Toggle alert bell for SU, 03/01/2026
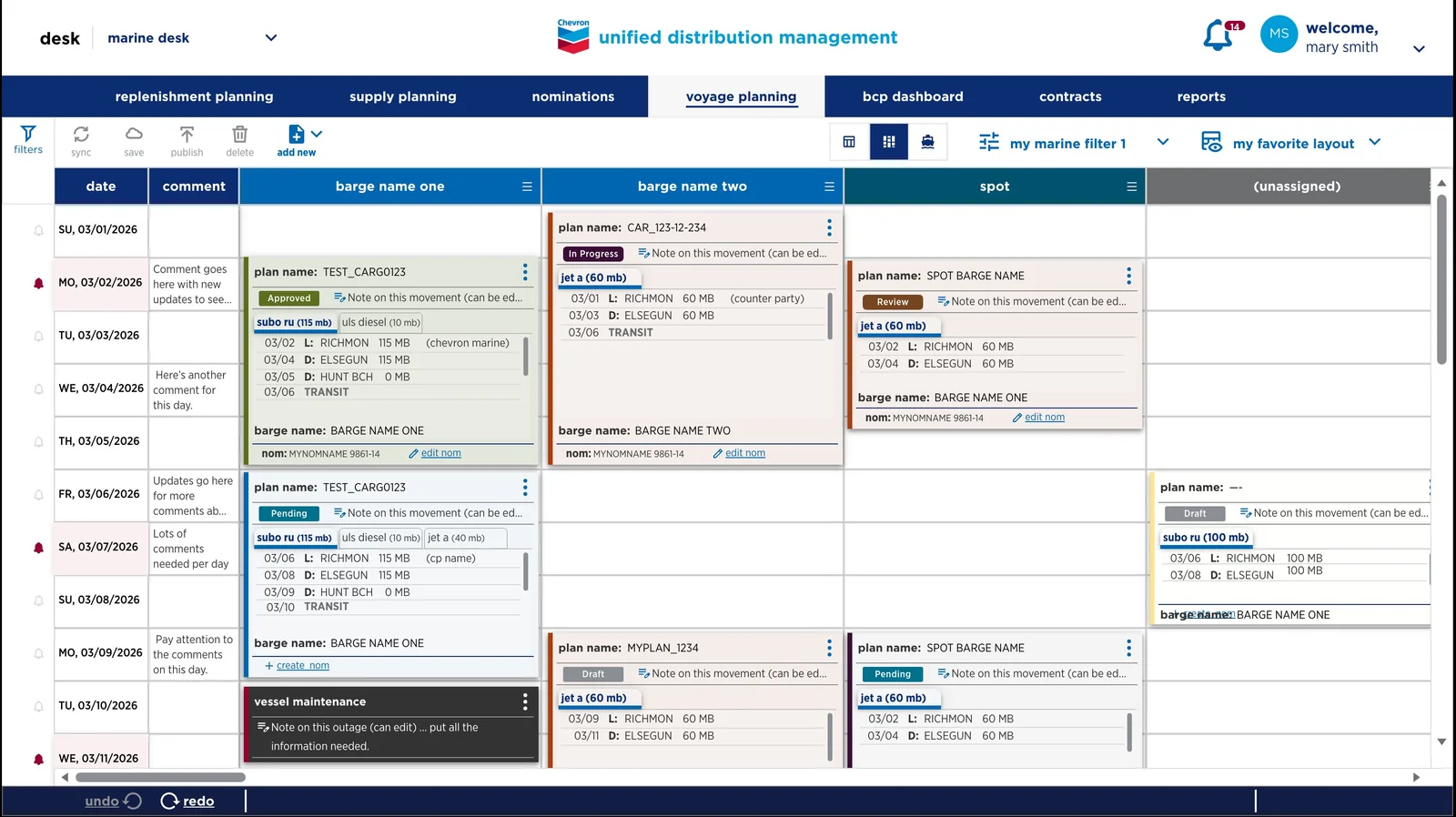The height and width of the screenshot is (817, 1456). click(x=38, y=230)
